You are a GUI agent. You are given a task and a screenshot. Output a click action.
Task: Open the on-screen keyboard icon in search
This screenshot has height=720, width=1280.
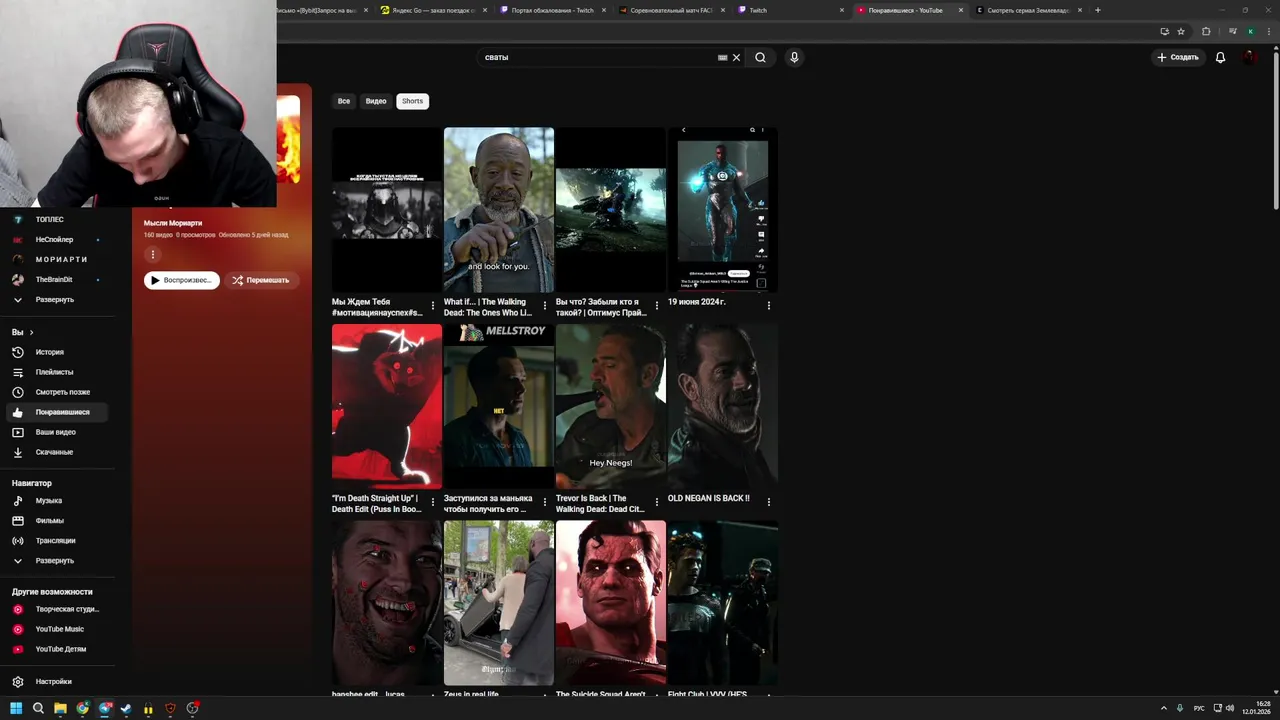click(722, 57)
